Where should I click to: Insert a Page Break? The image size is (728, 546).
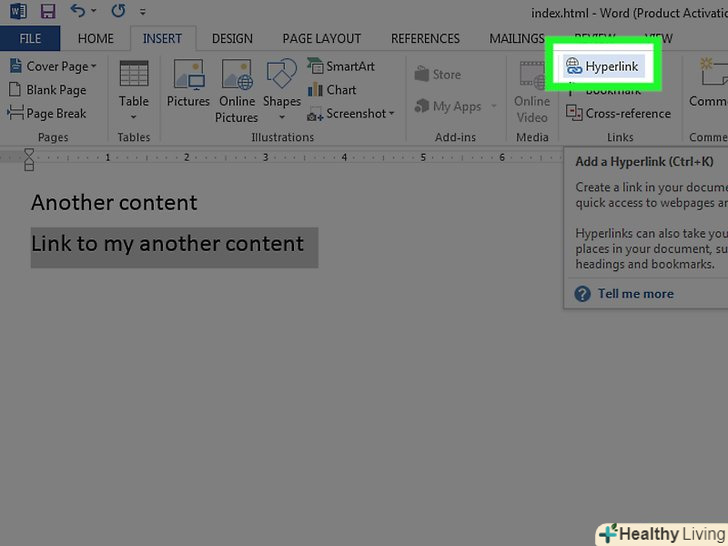pos(48,113)
